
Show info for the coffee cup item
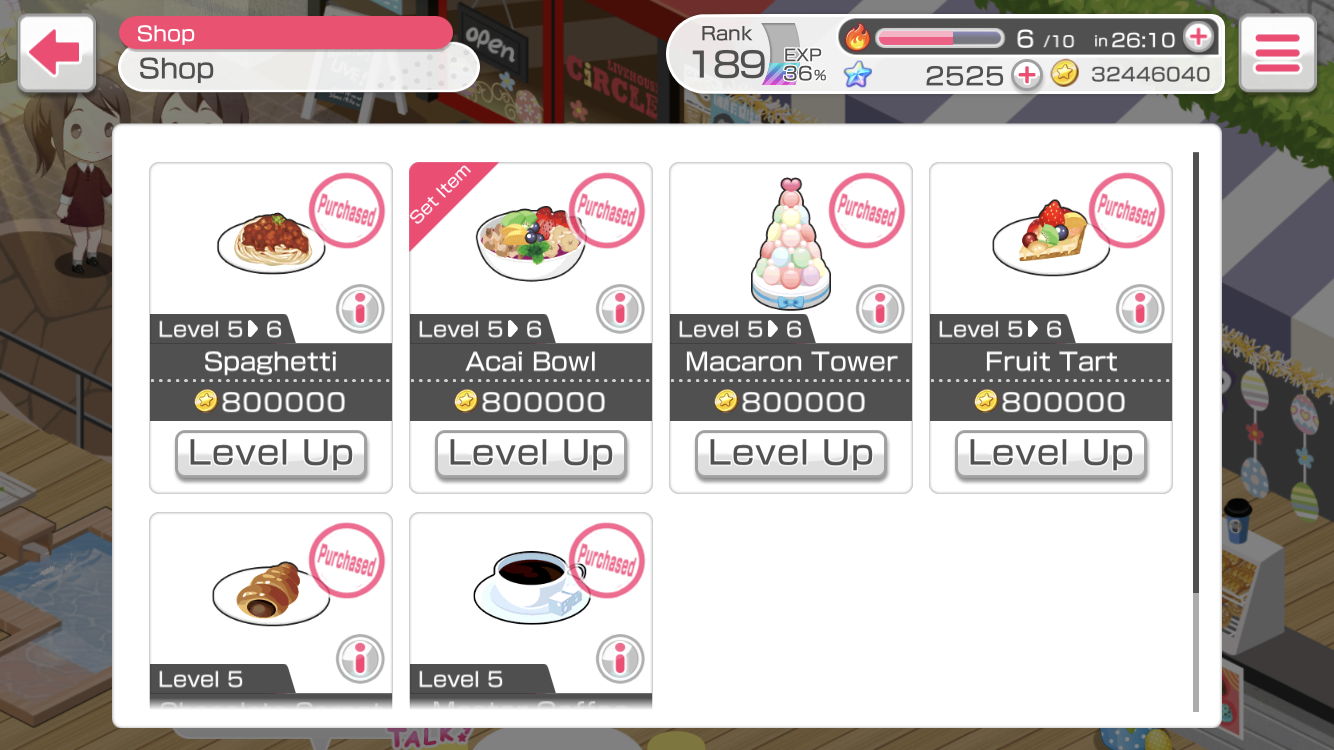[x=621, y=659]
